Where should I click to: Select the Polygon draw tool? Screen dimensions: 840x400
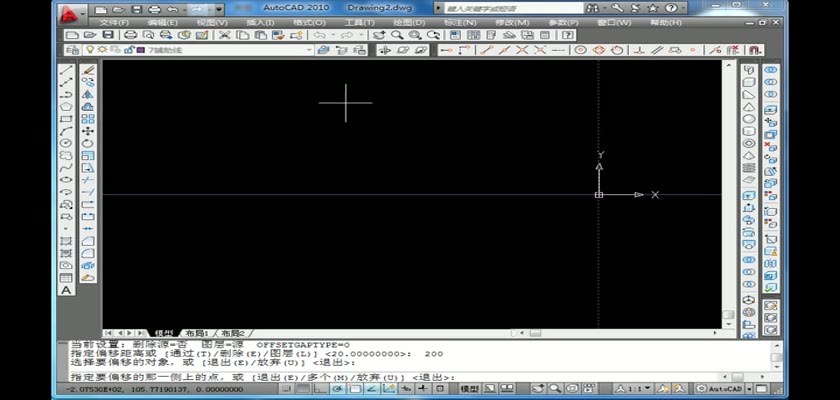pos(66,107)
